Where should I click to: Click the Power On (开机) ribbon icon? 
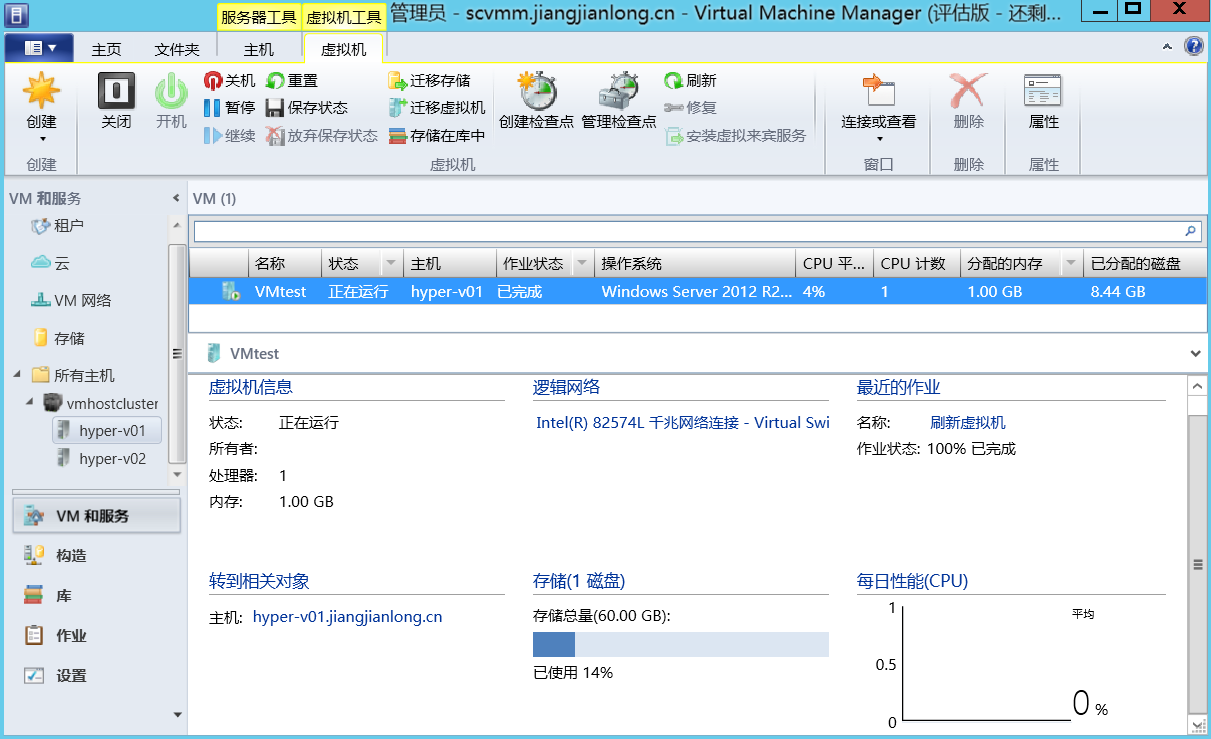pos(171,101)
